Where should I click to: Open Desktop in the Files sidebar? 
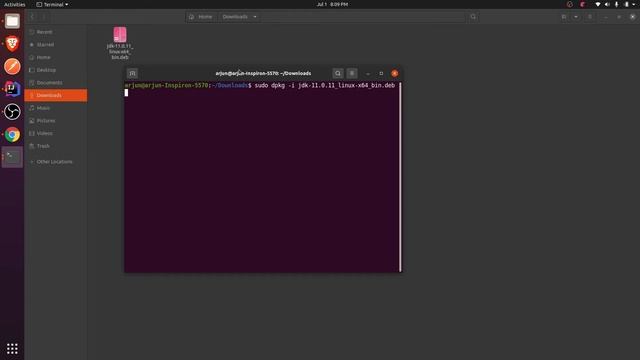click(x=56, y=70)
